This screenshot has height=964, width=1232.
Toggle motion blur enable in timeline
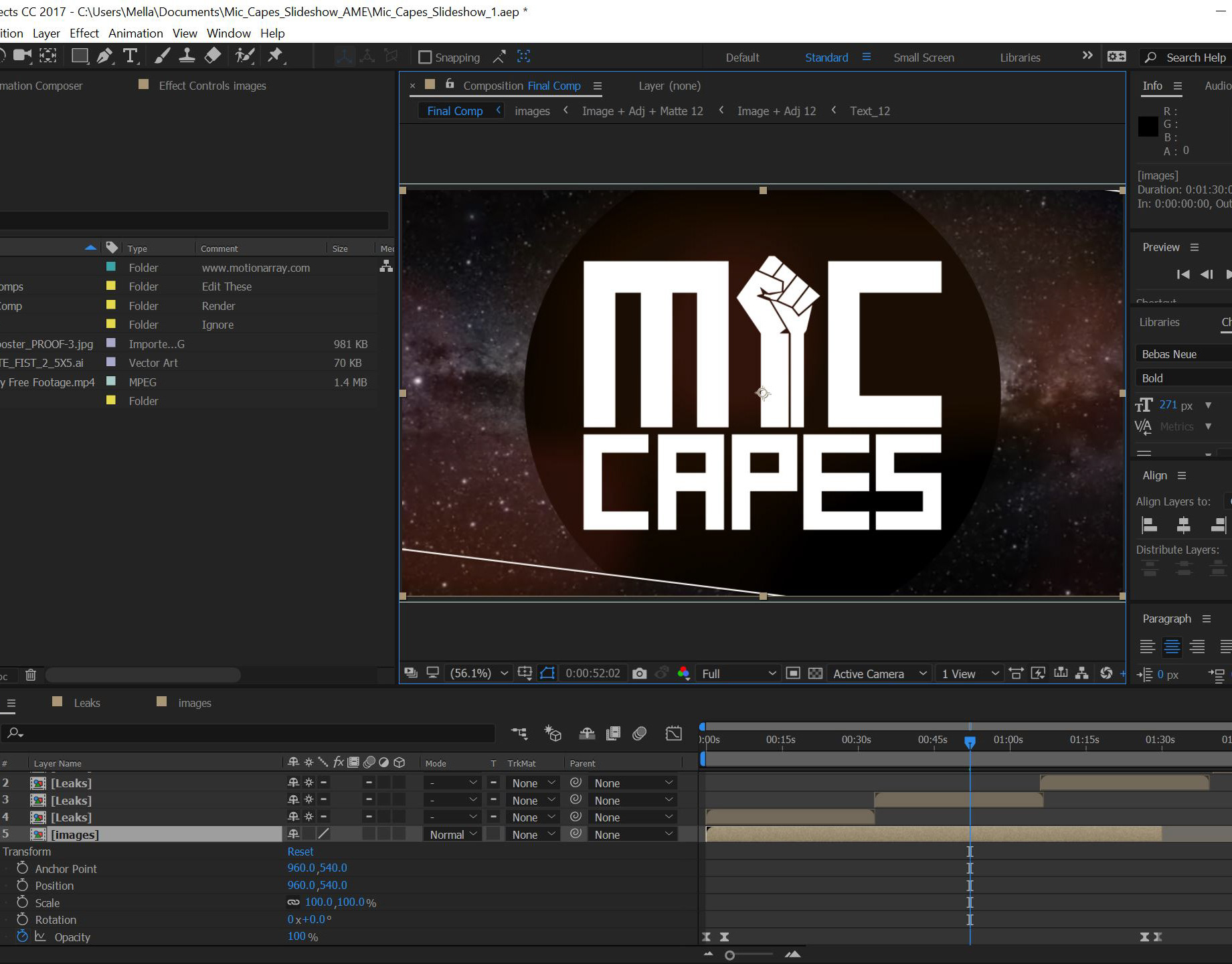[x=640, y=734]
